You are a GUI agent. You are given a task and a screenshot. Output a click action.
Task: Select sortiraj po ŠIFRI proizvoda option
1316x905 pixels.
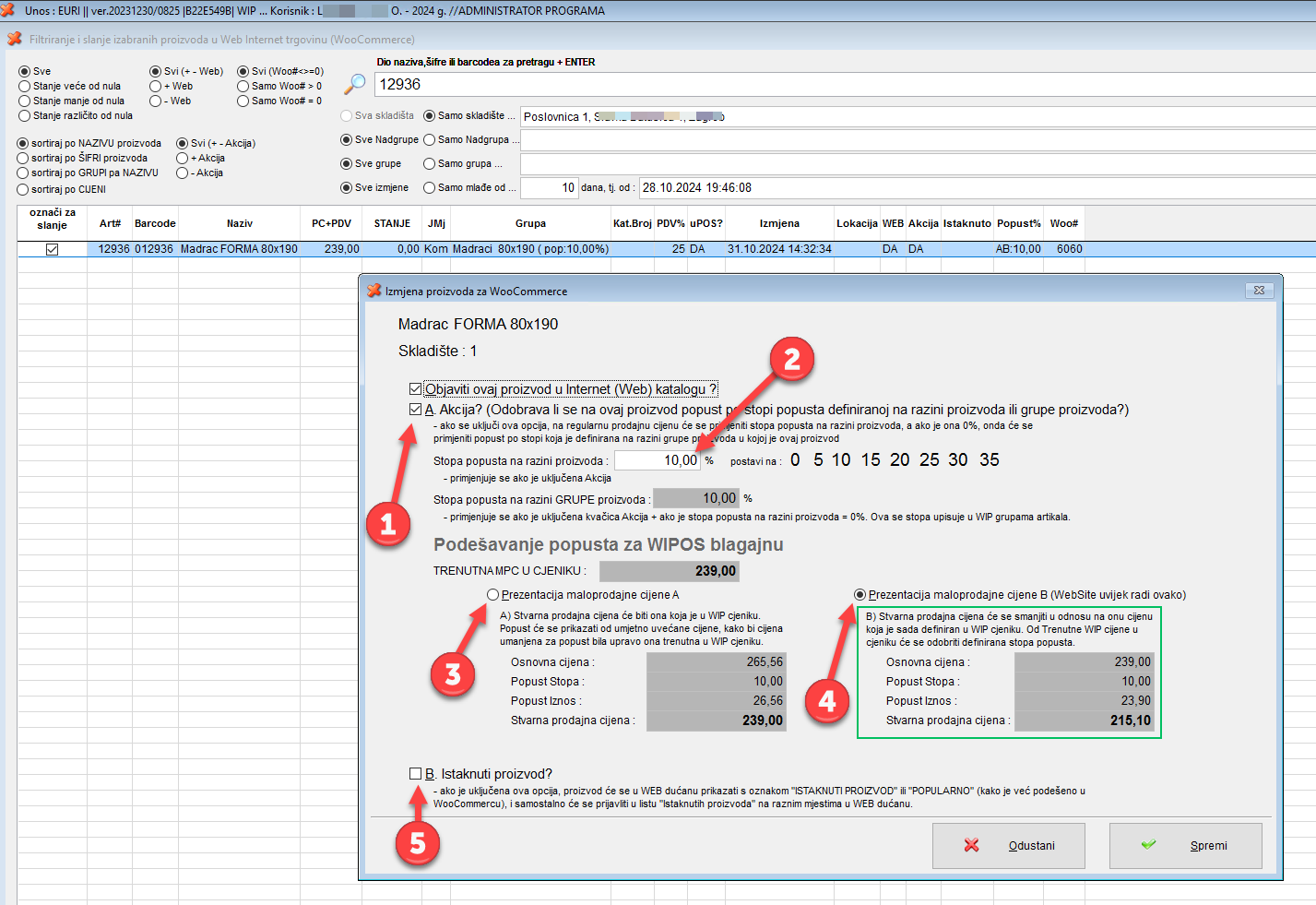(x=23, y=159)
